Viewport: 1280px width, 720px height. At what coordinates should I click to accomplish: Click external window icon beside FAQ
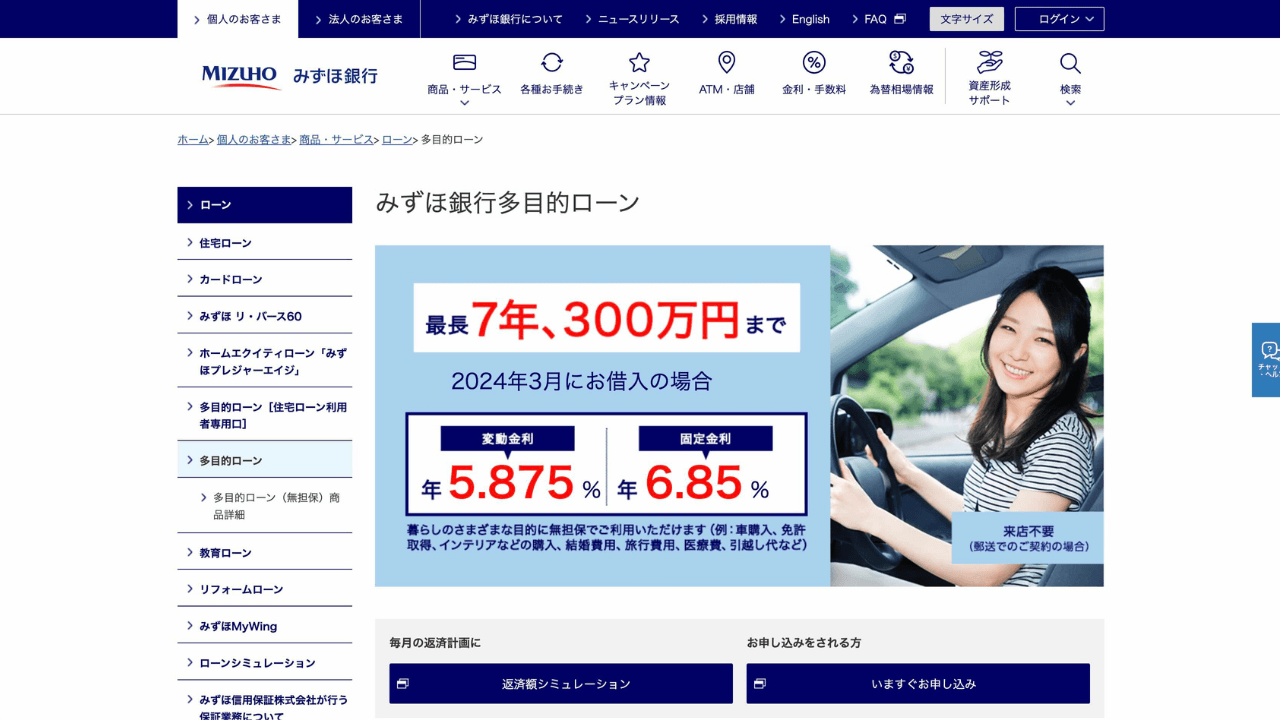[900, 19]
